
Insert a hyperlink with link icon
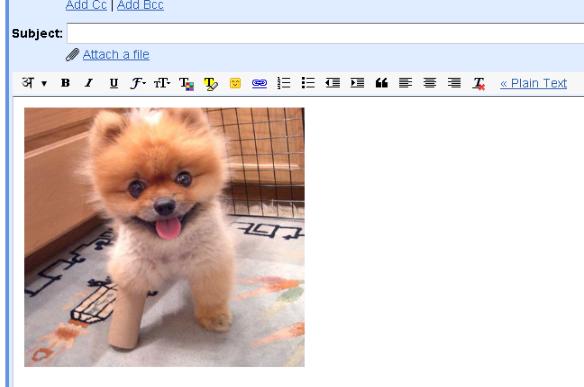coord(259,83)
